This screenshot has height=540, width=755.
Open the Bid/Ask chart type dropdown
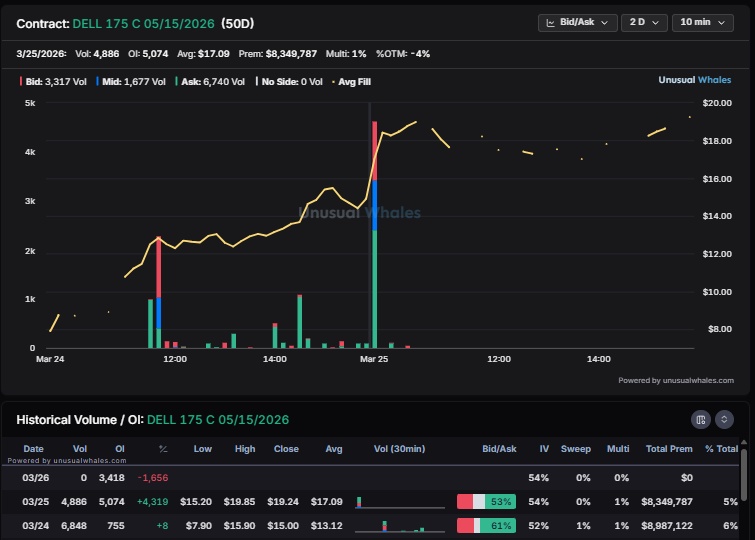[x=577, y=23]
